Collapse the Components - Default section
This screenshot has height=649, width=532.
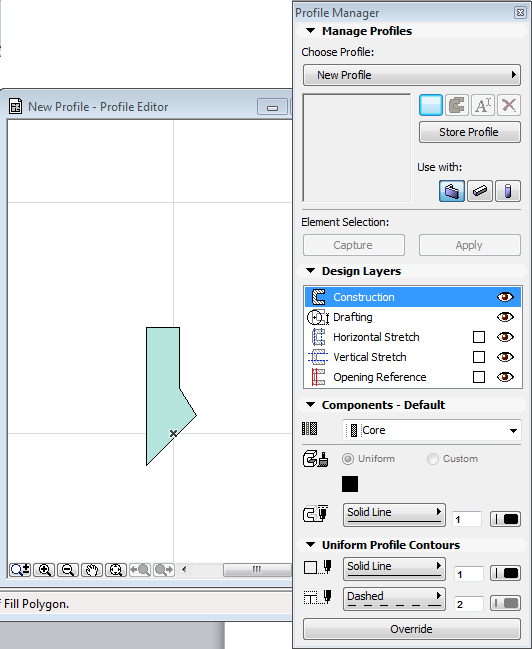[311, 405]
